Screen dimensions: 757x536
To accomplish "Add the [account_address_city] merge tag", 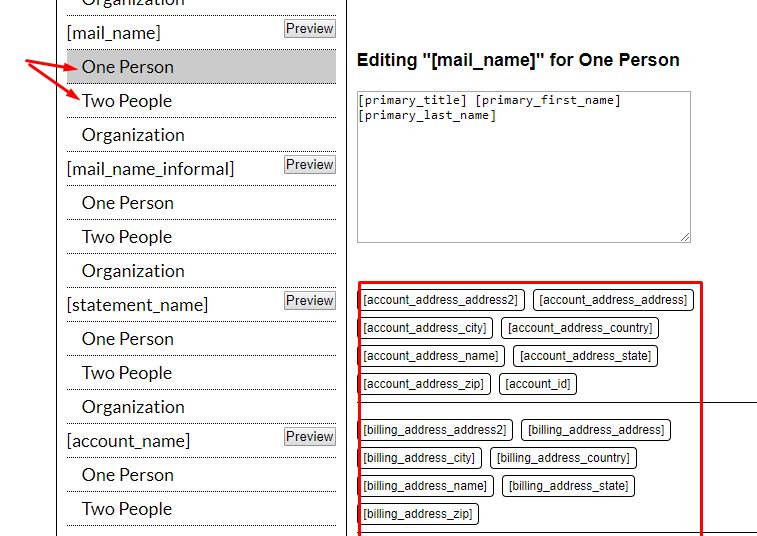I will pyautogui.click(x=425, y=328).
